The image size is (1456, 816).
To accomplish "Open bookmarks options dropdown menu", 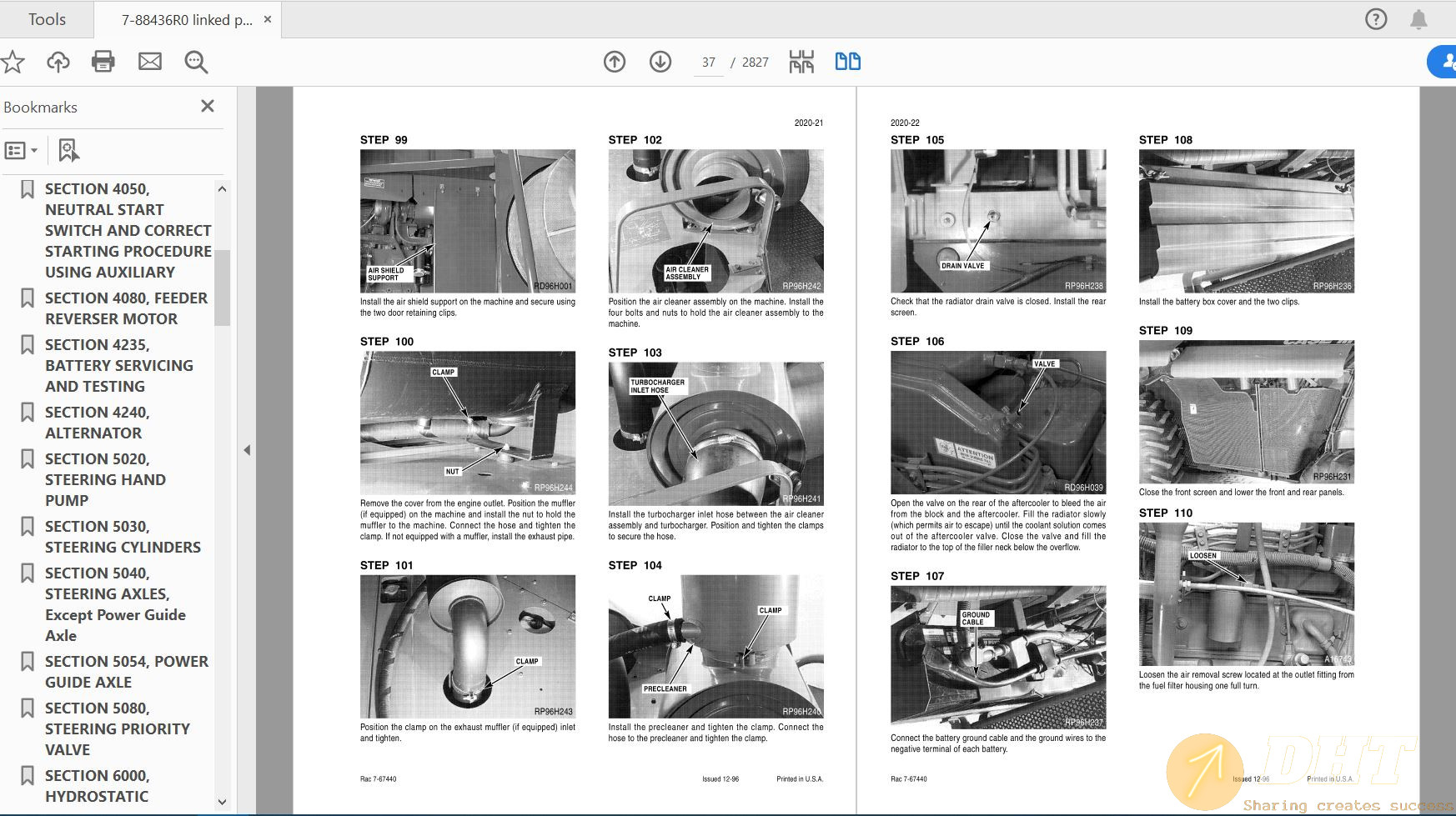I will pos(22,151).
